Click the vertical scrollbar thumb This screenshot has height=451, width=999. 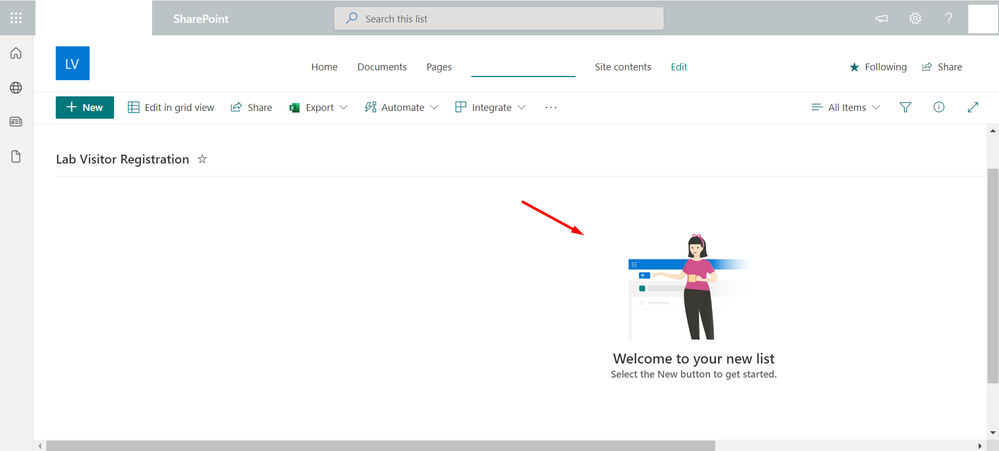pyautogui.click(x=993, y=276)
